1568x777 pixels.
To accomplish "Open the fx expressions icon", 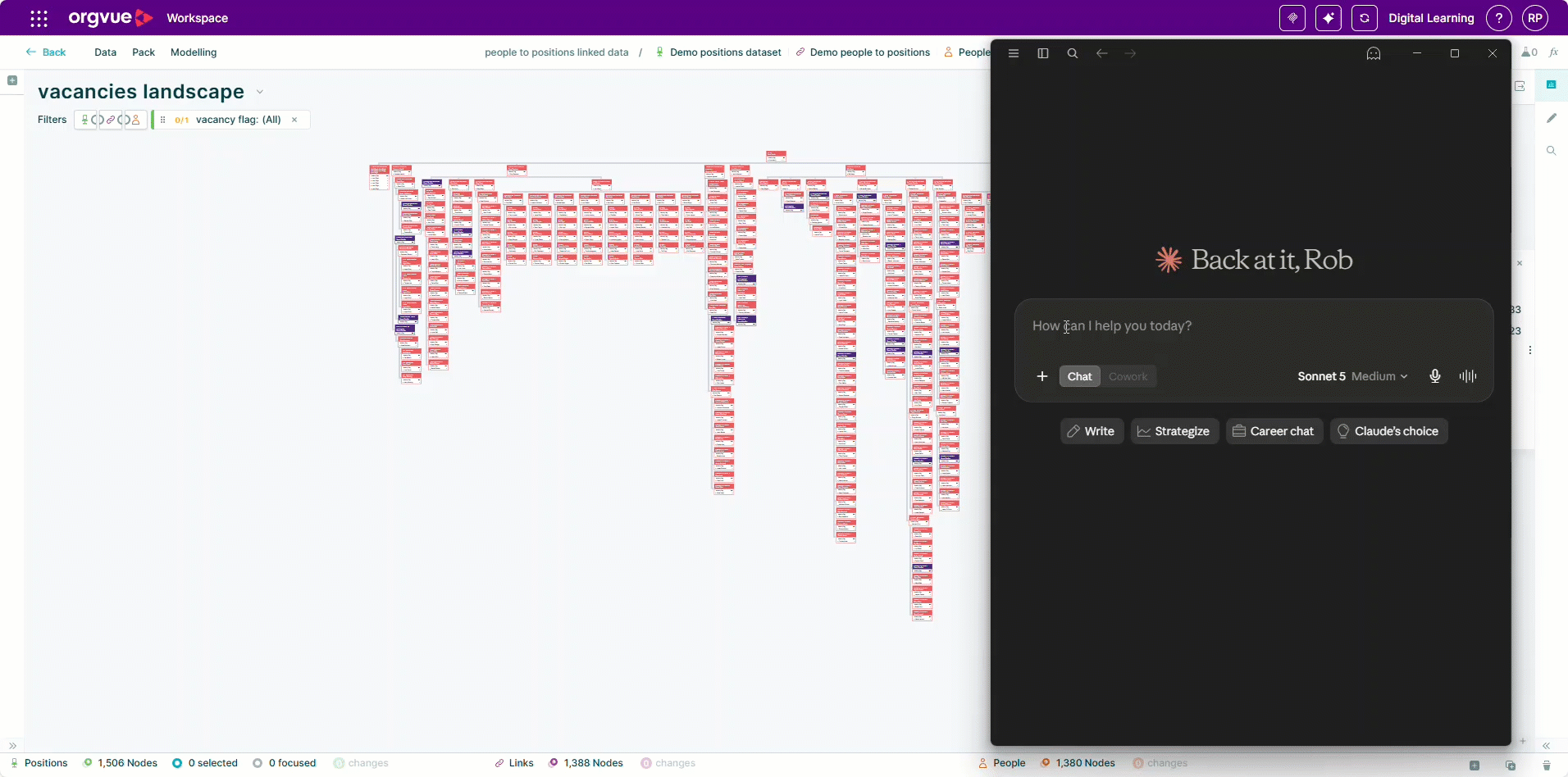I will click(1553, 52).
